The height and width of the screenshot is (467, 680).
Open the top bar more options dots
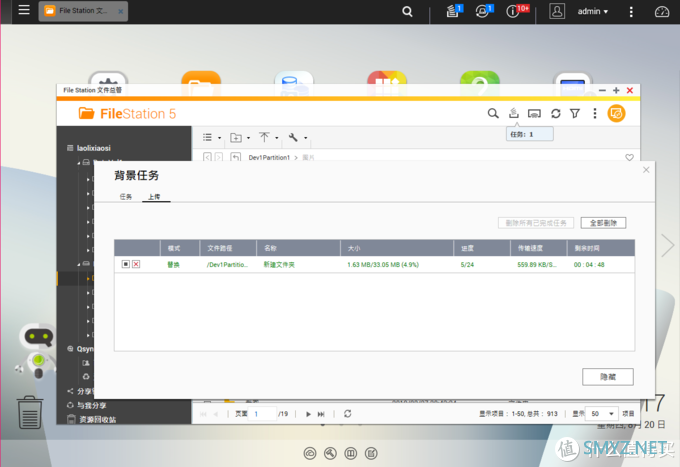(631, 12)
